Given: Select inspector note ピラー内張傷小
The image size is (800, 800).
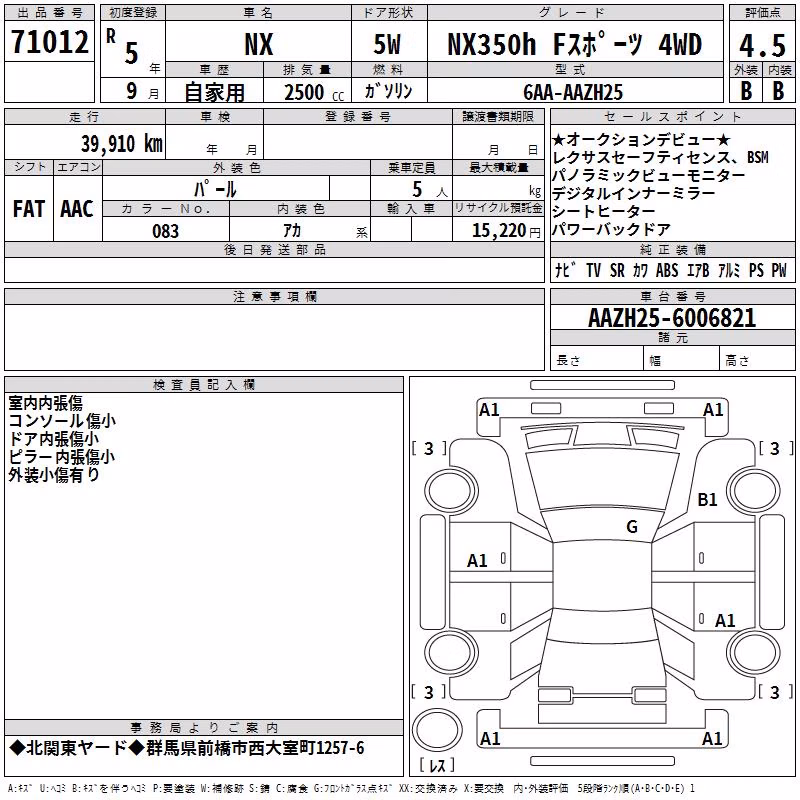Looking at the screenshot, I should pyautogui.click(x=62, y=457).
